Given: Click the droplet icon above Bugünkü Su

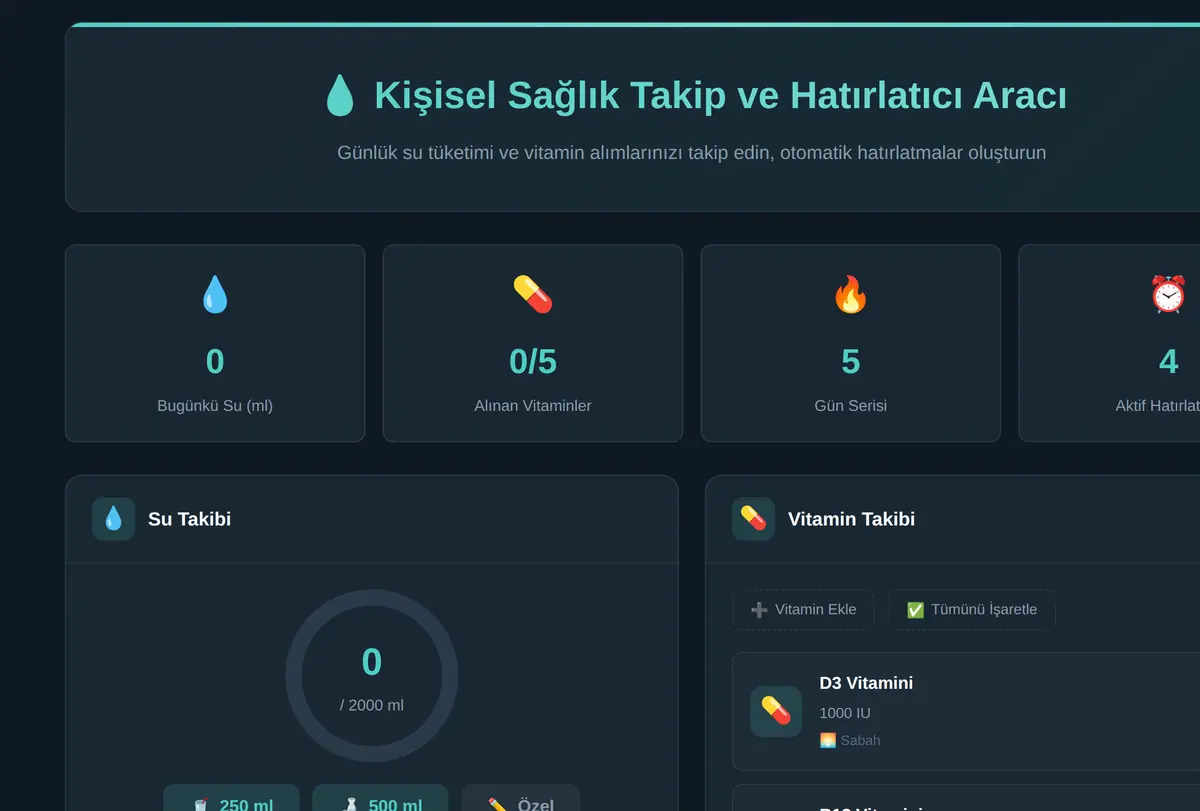Looking at the screenshot, I should (215, 295).
